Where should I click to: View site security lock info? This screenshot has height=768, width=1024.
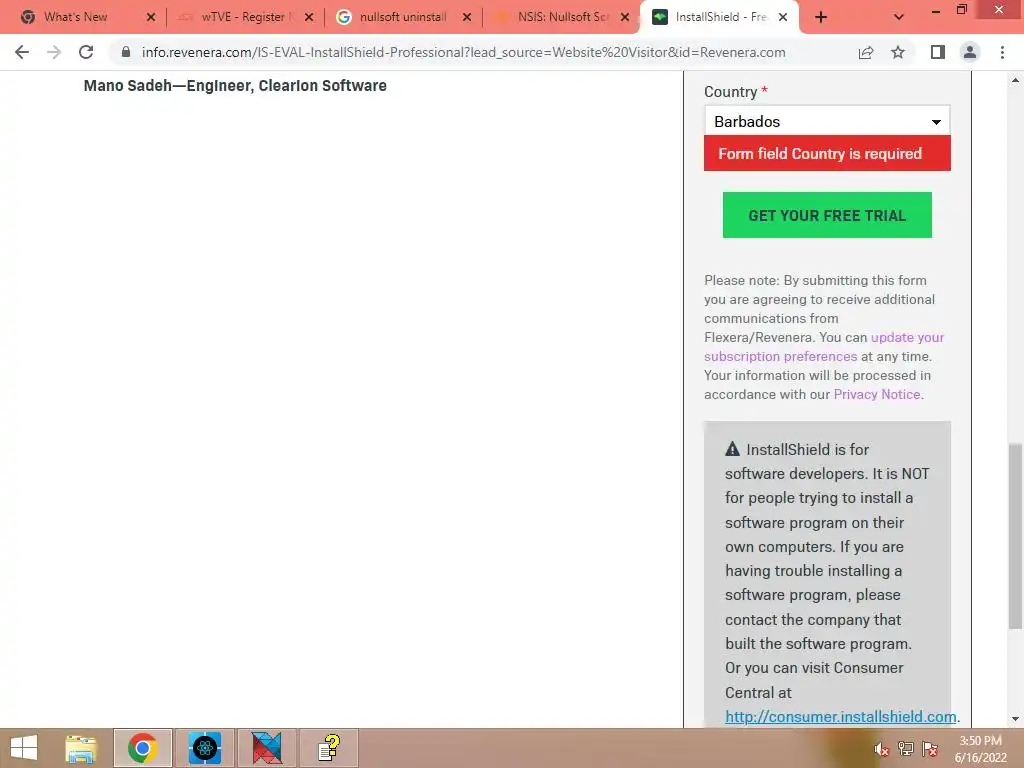pyautogui.click(x=126, y=52)
